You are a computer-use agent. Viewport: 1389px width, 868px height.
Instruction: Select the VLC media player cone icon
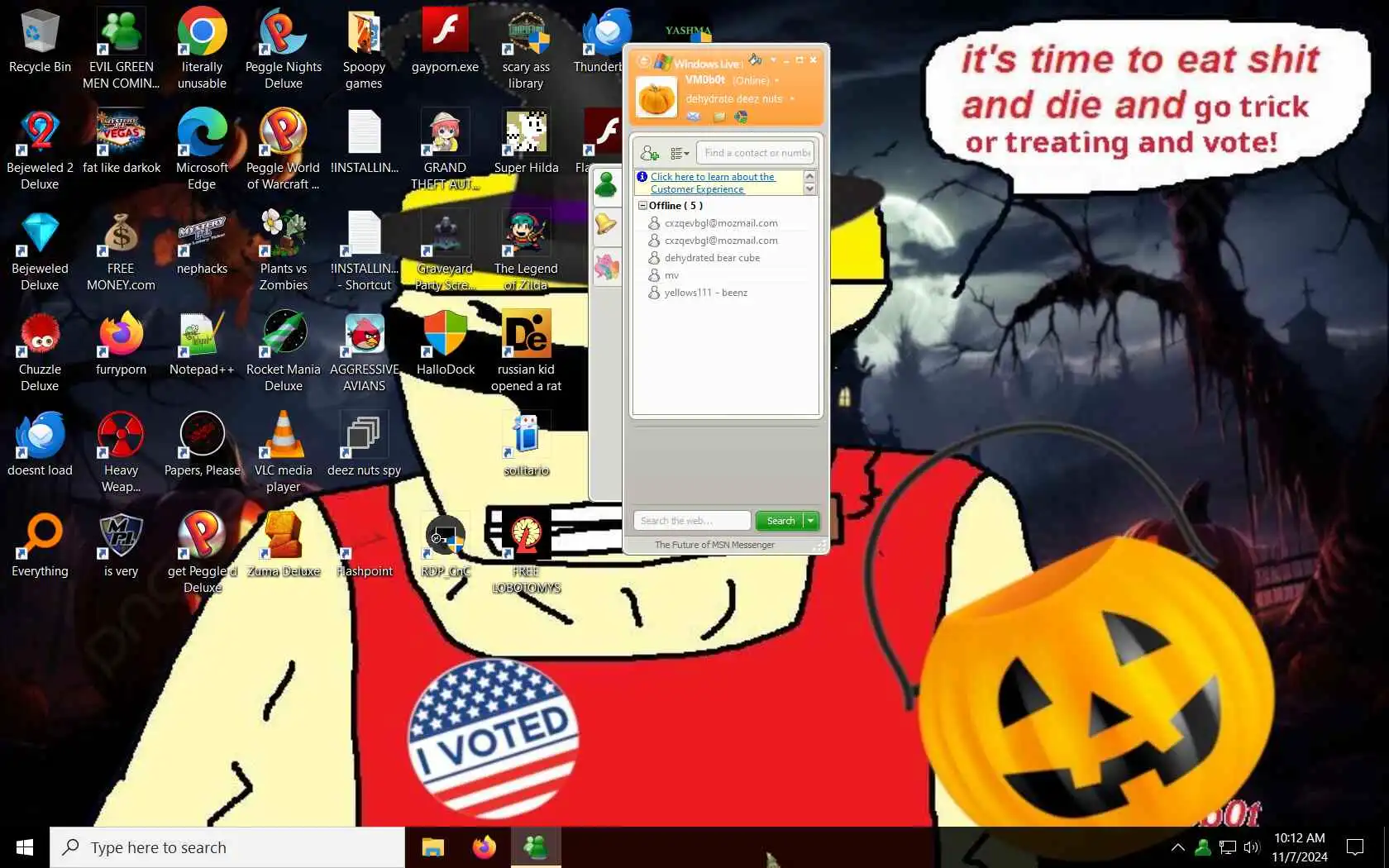pos(284,451)
